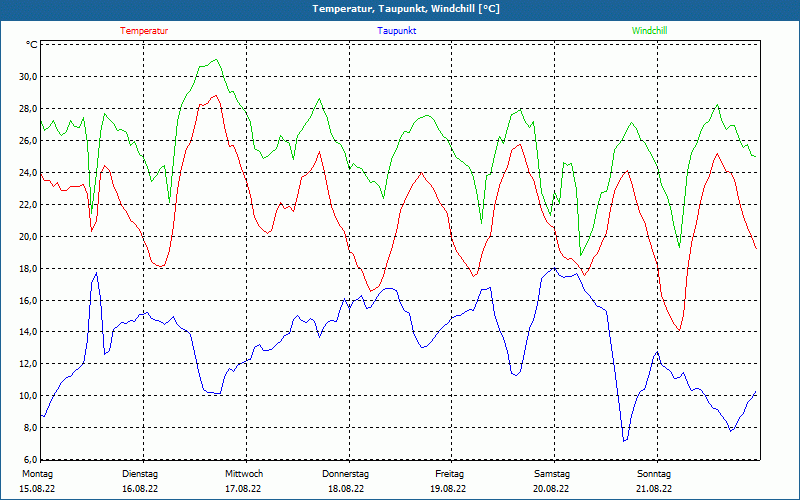Viewport: 800px width, 500px height.
Task: Click the 18,0 y-axis value
Action: [x=28, y=268]
